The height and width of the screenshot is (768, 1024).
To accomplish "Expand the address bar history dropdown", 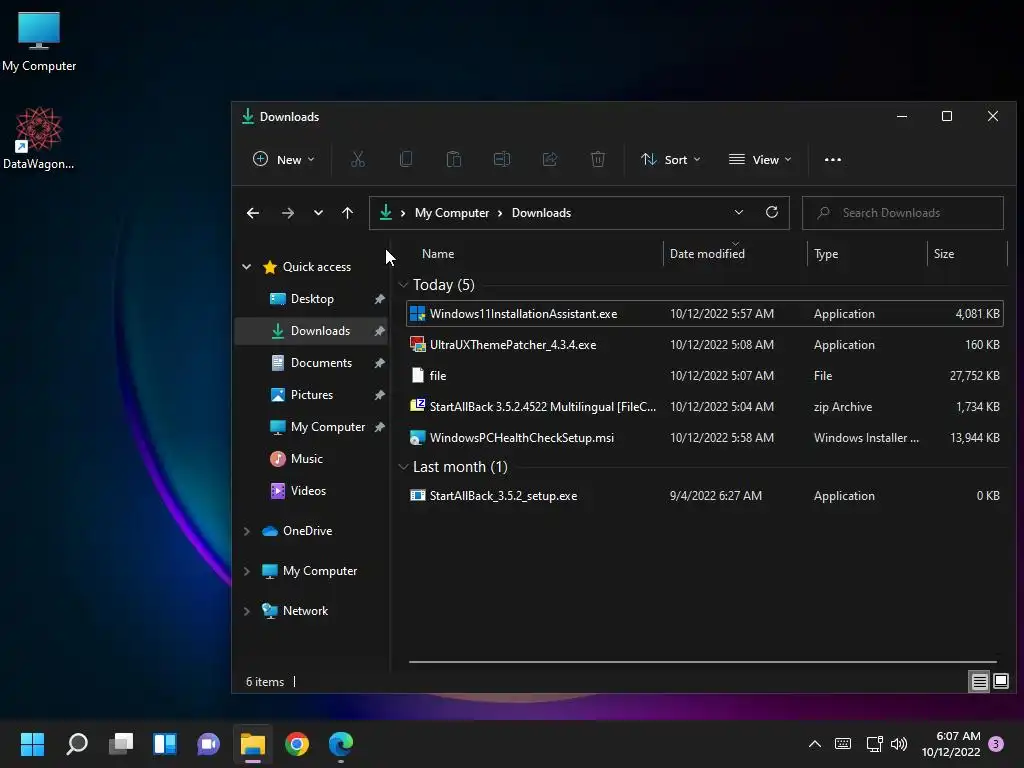I will click(739, 212).
